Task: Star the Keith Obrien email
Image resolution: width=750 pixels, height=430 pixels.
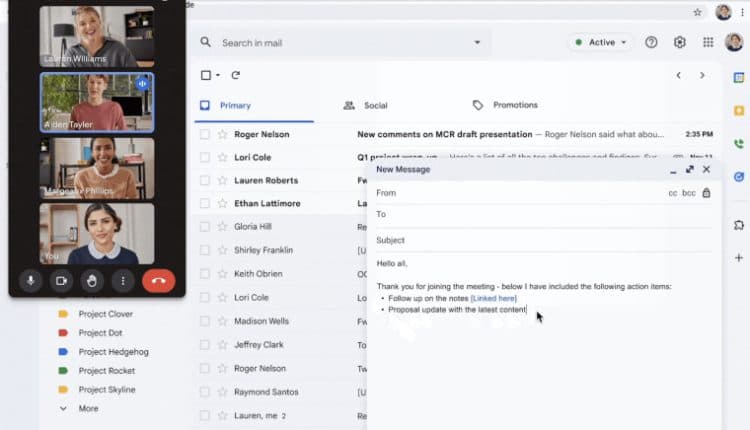Action: pos(222,274)
